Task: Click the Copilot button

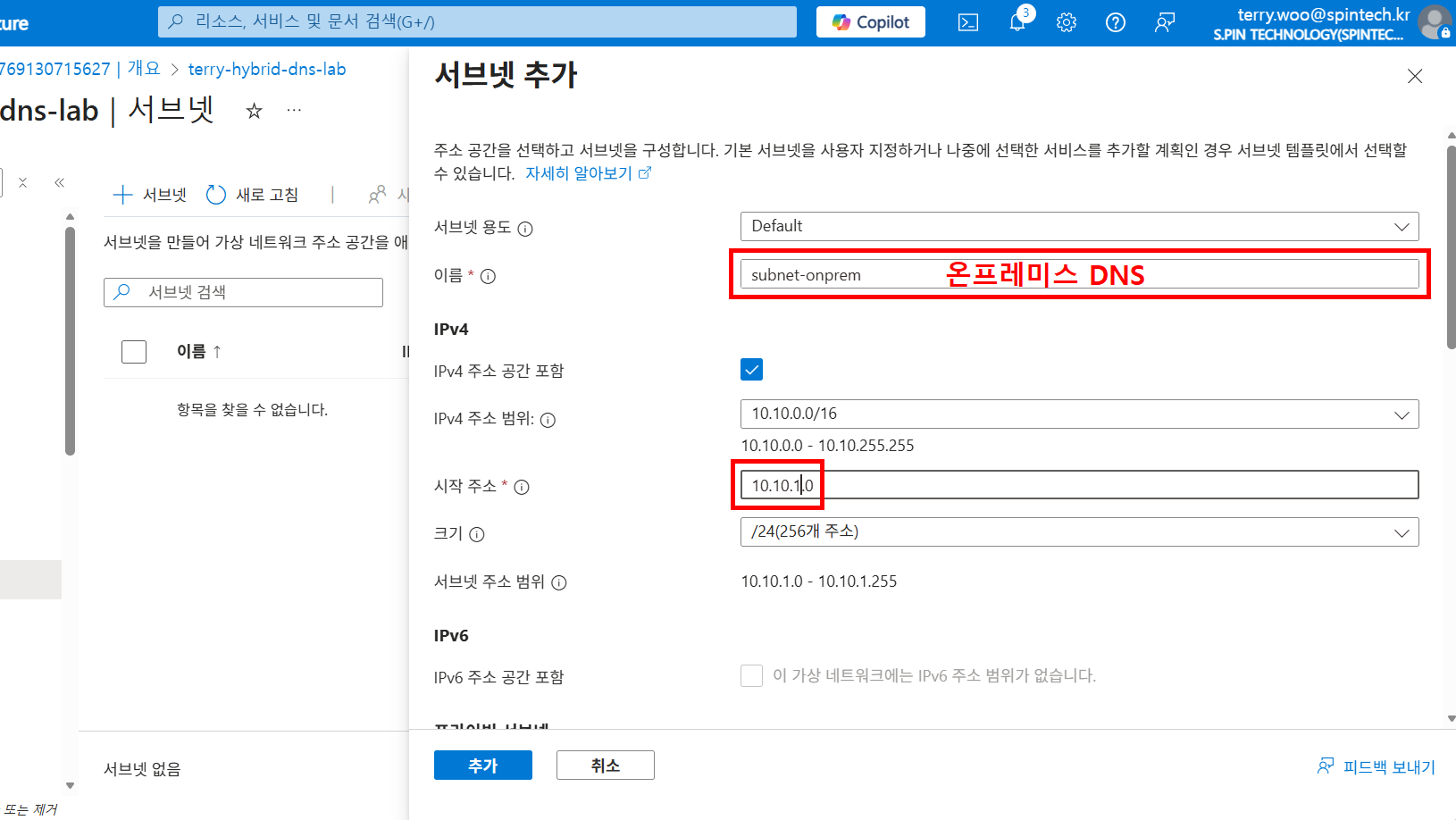Action: click(x=871, y=22)
